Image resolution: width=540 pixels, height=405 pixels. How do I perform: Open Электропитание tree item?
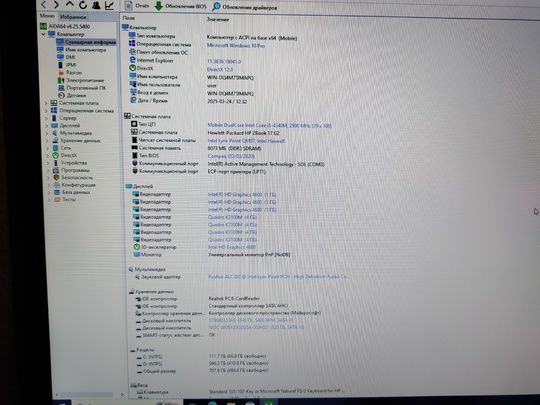point(81,80)
